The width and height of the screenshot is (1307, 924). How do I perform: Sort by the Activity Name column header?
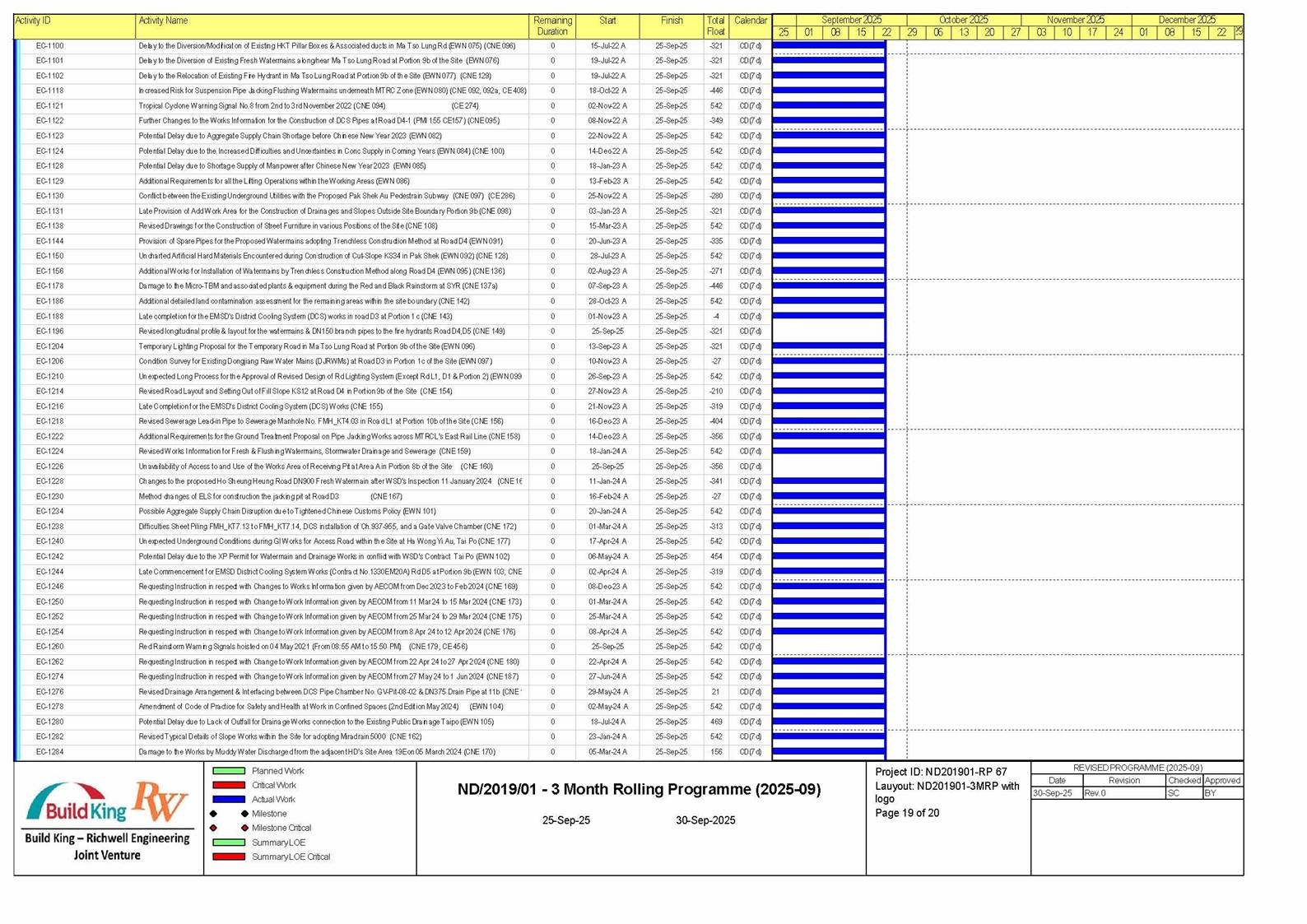tap(163, 21)
